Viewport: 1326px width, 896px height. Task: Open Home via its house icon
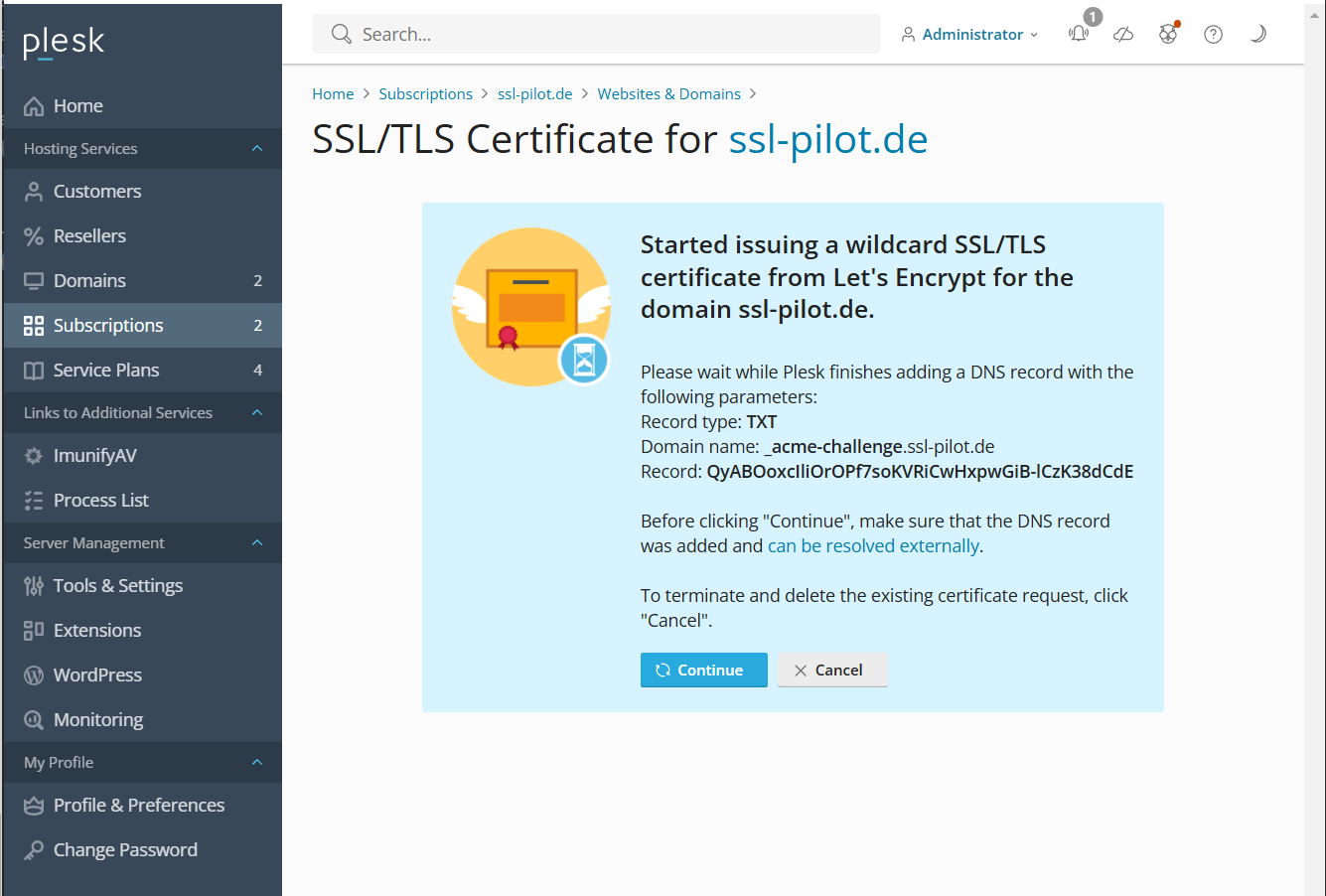pos(34,106)
